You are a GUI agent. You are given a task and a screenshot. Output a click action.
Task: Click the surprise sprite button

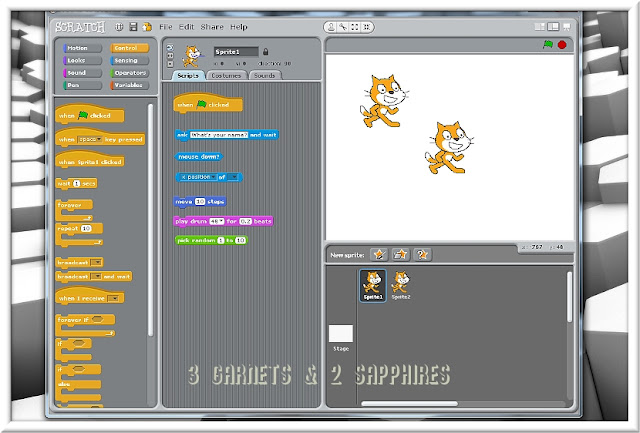point(422,255)
